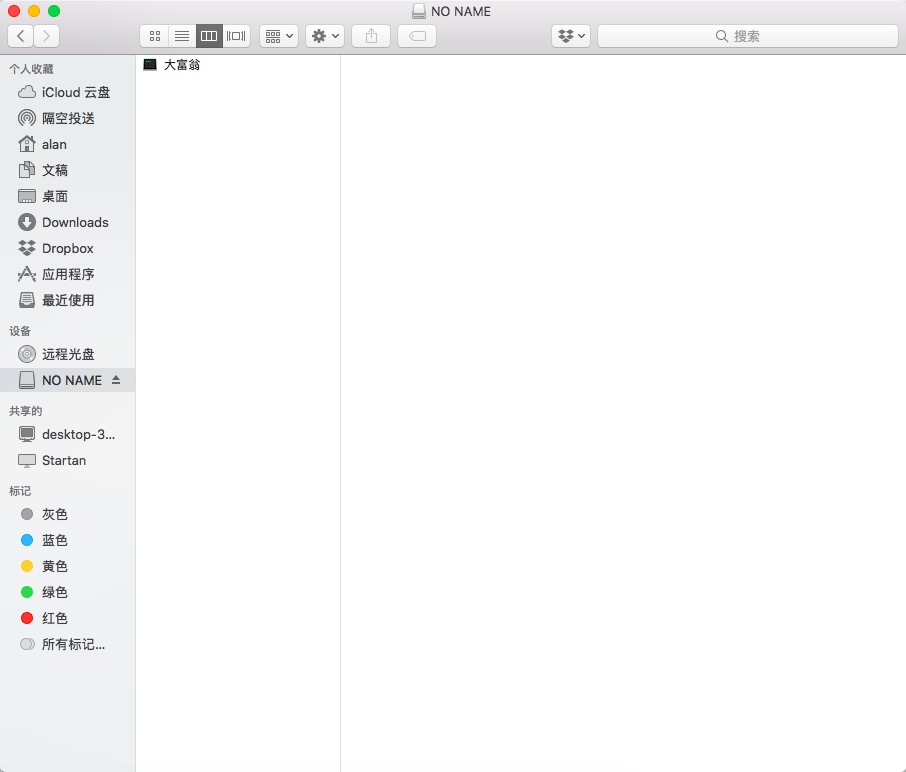
Task: Switch to icon view mode
Action: (x=154, y=36)
